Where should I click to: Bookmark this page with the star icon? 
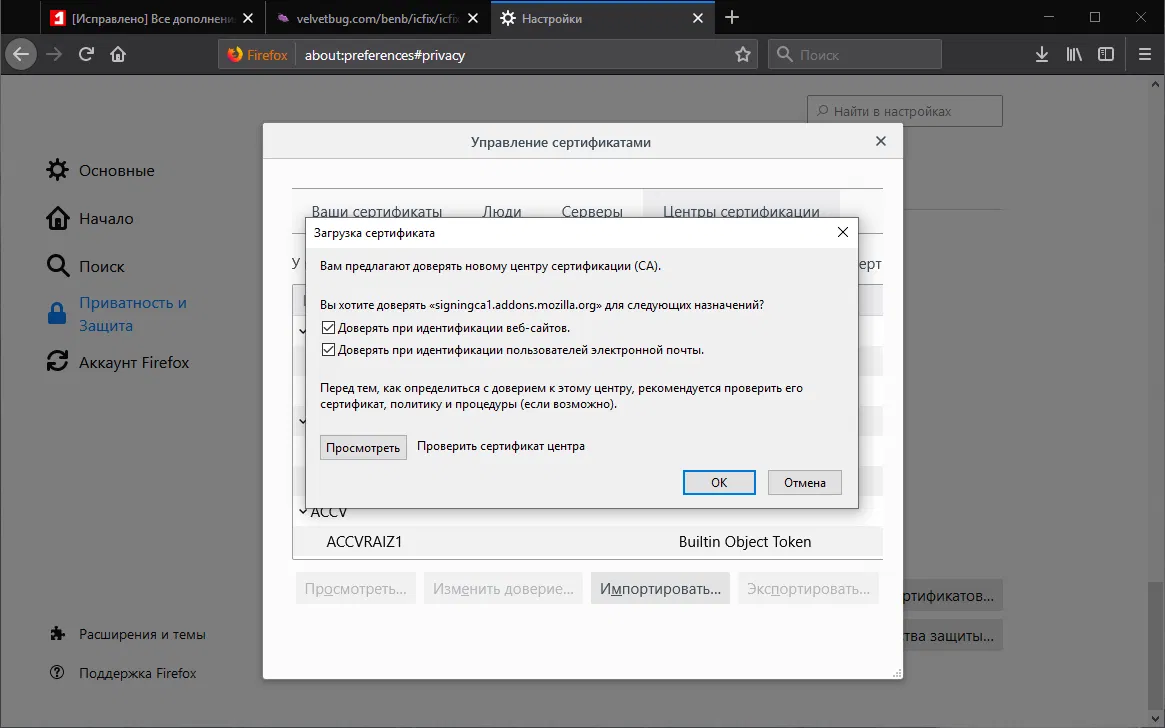click(742, 54)
